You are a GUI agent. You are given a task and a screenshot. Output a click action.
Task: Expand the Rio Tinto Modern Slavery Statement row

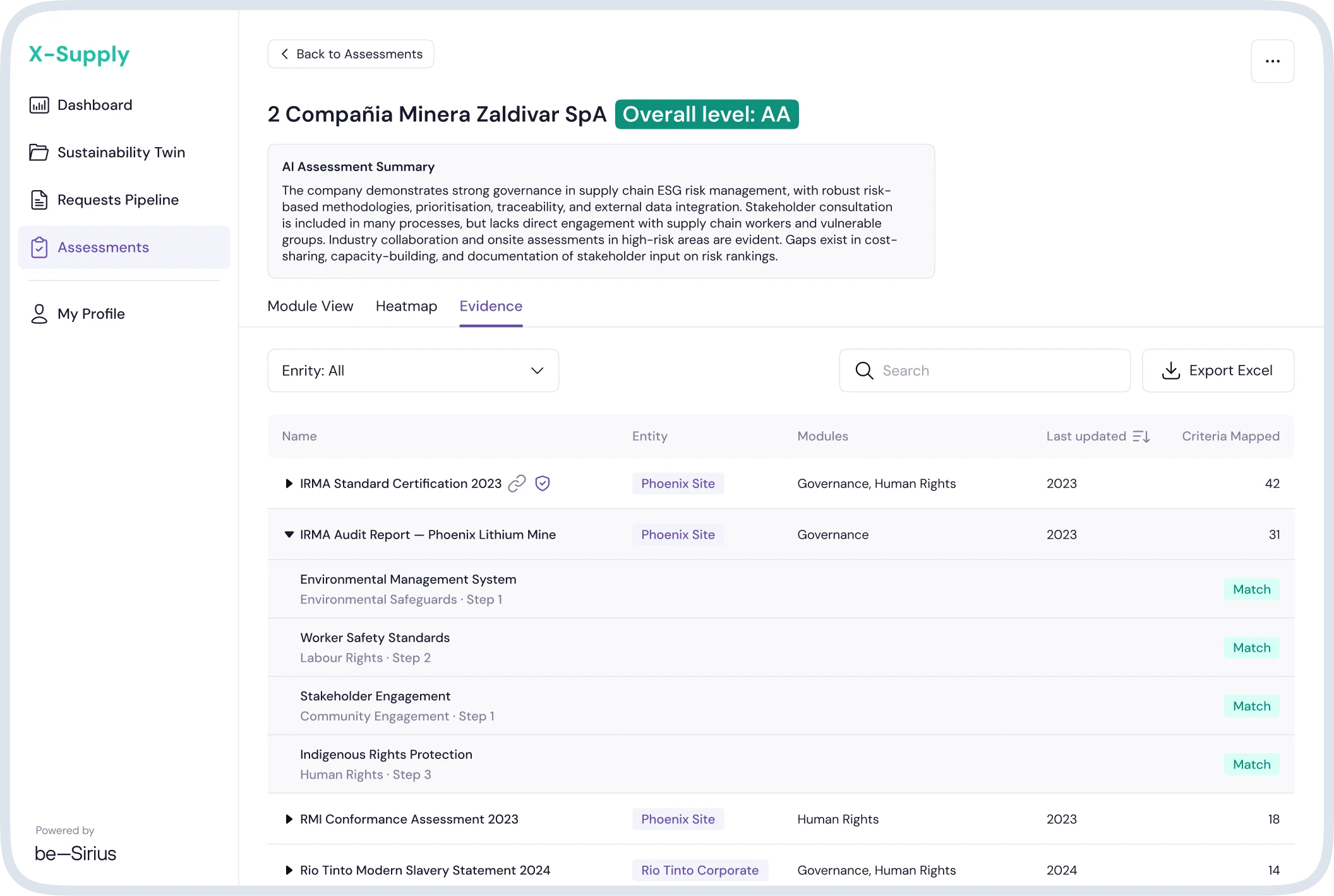[289, 870]
